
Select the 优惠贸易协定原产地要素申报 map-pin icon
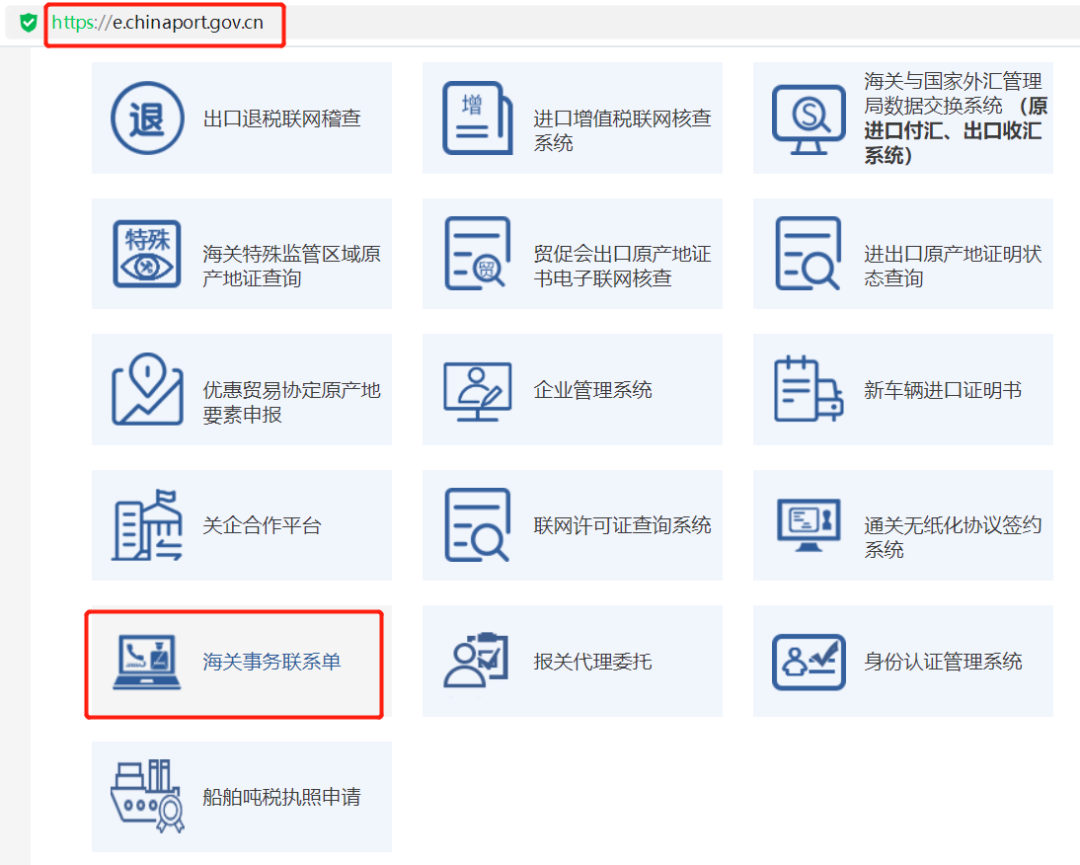coord(146,389)
